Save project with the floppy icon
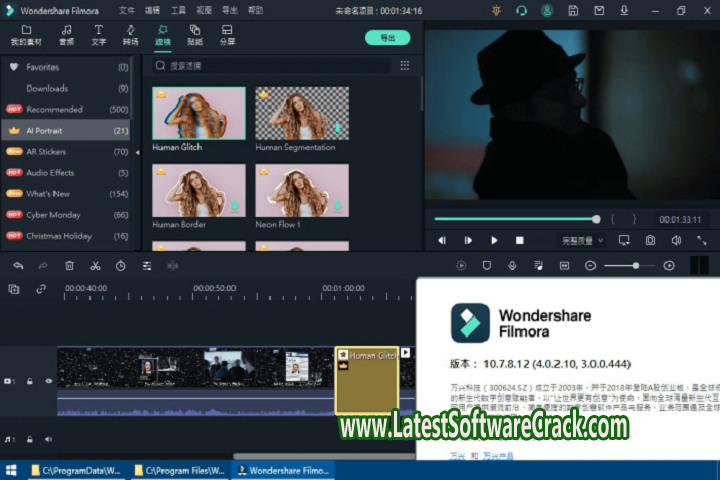This screenshot has height=480, width=720. tap(573, 11)
